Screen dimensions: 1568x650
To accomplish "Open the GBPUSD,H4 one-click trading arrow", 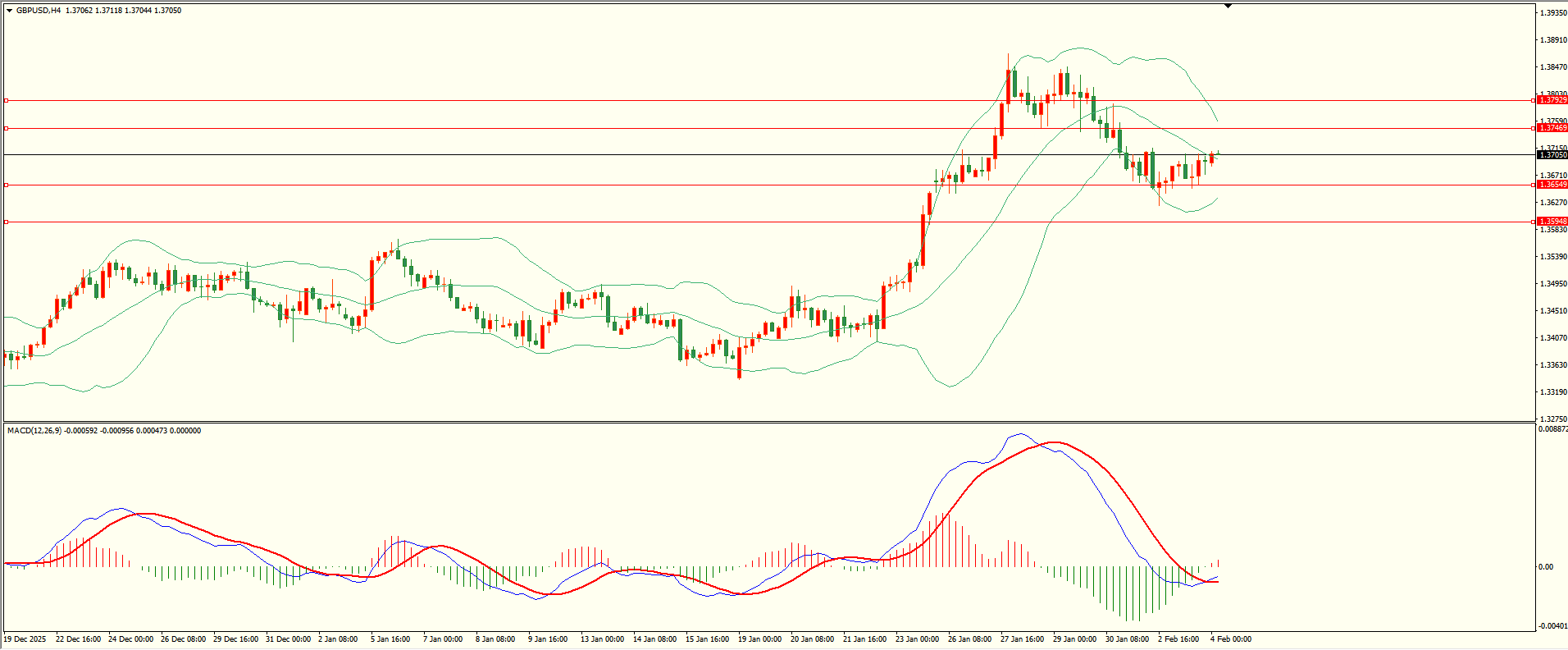I will click(x=9, y=11).
